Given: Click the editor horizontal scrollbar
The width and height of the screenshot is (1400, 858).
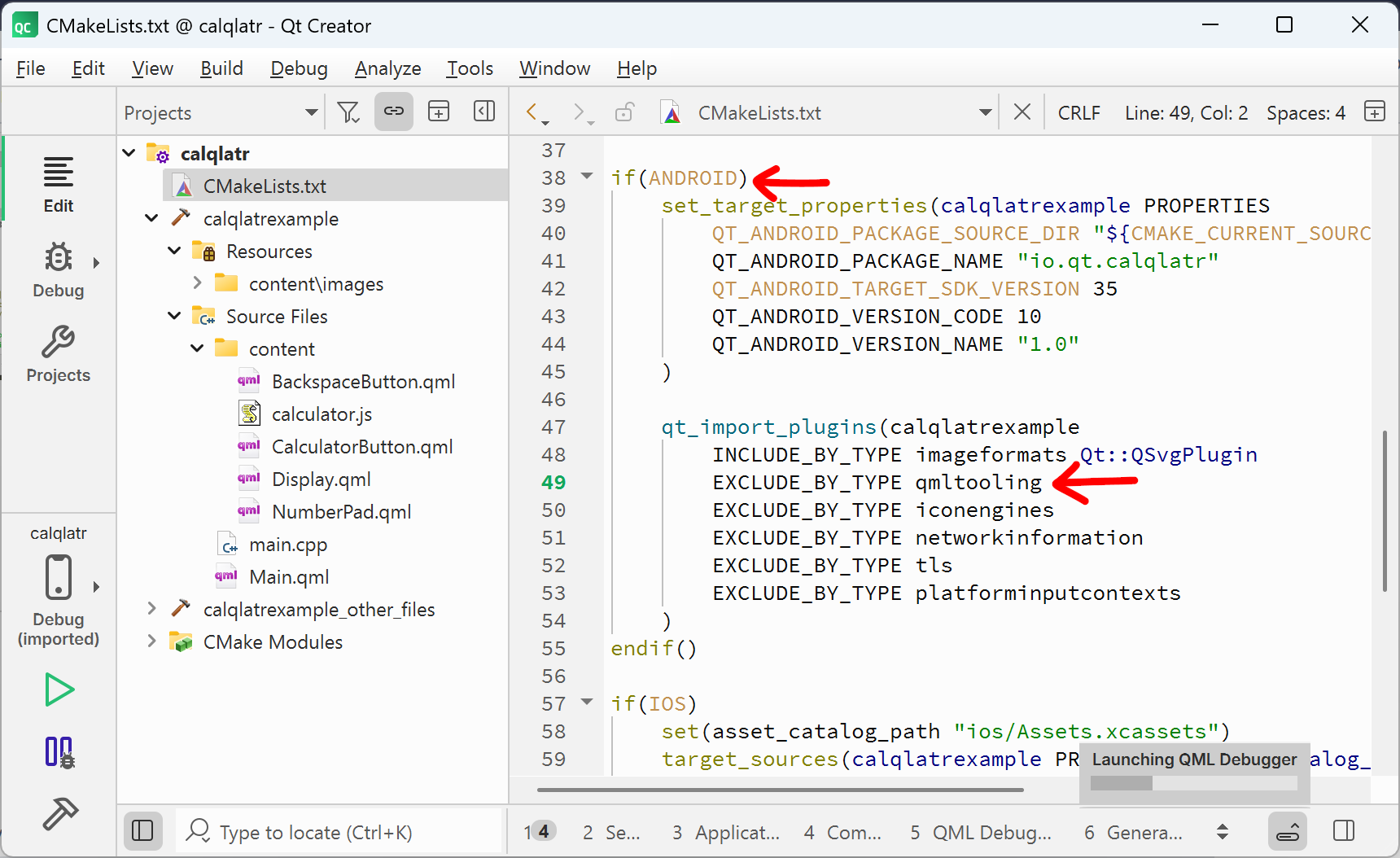Looking at the screenshot, I should tap(780, 789).
